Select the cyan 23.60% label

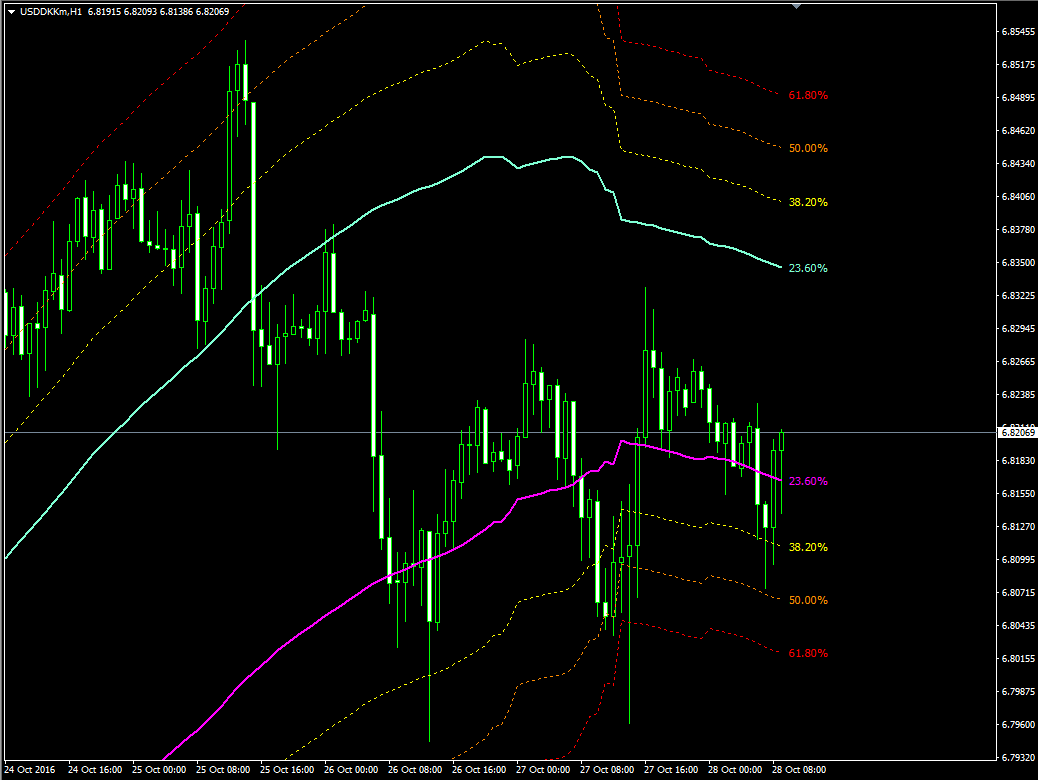coord(808,268)
